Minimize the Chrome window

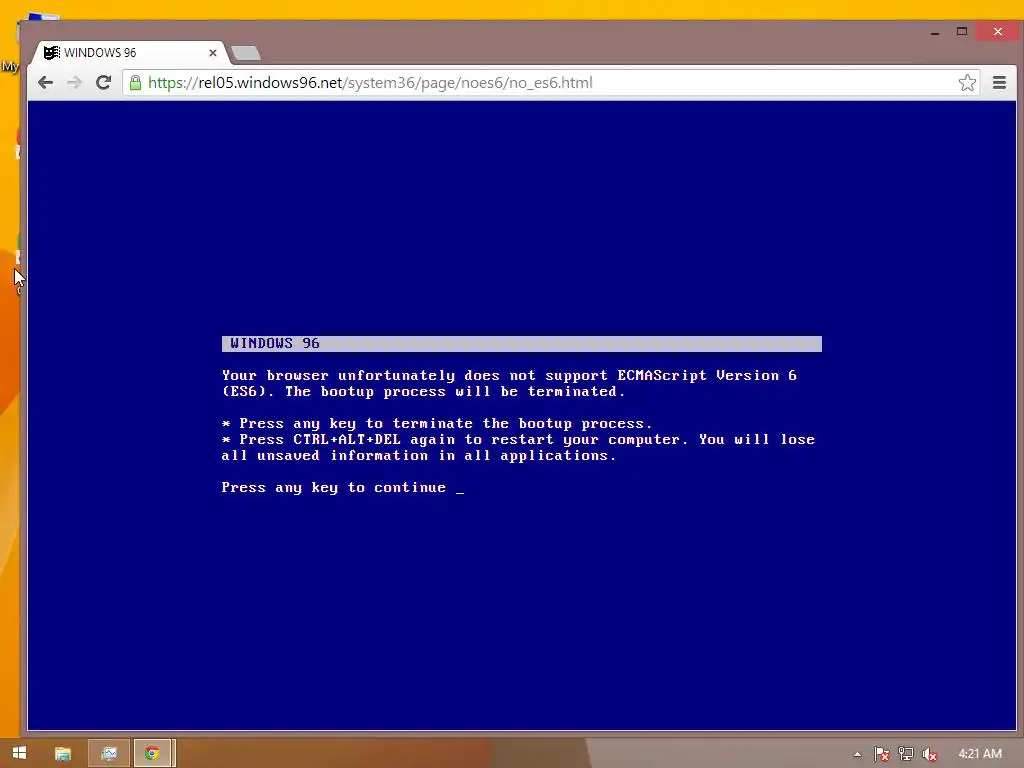pos(935,32)
